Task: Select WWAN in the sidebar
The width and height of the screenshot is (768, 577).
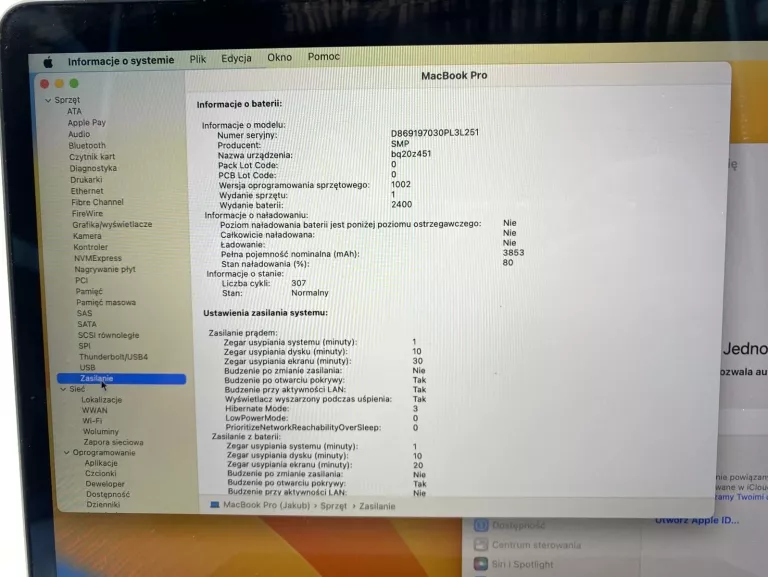Action: [x=95, y=410]
